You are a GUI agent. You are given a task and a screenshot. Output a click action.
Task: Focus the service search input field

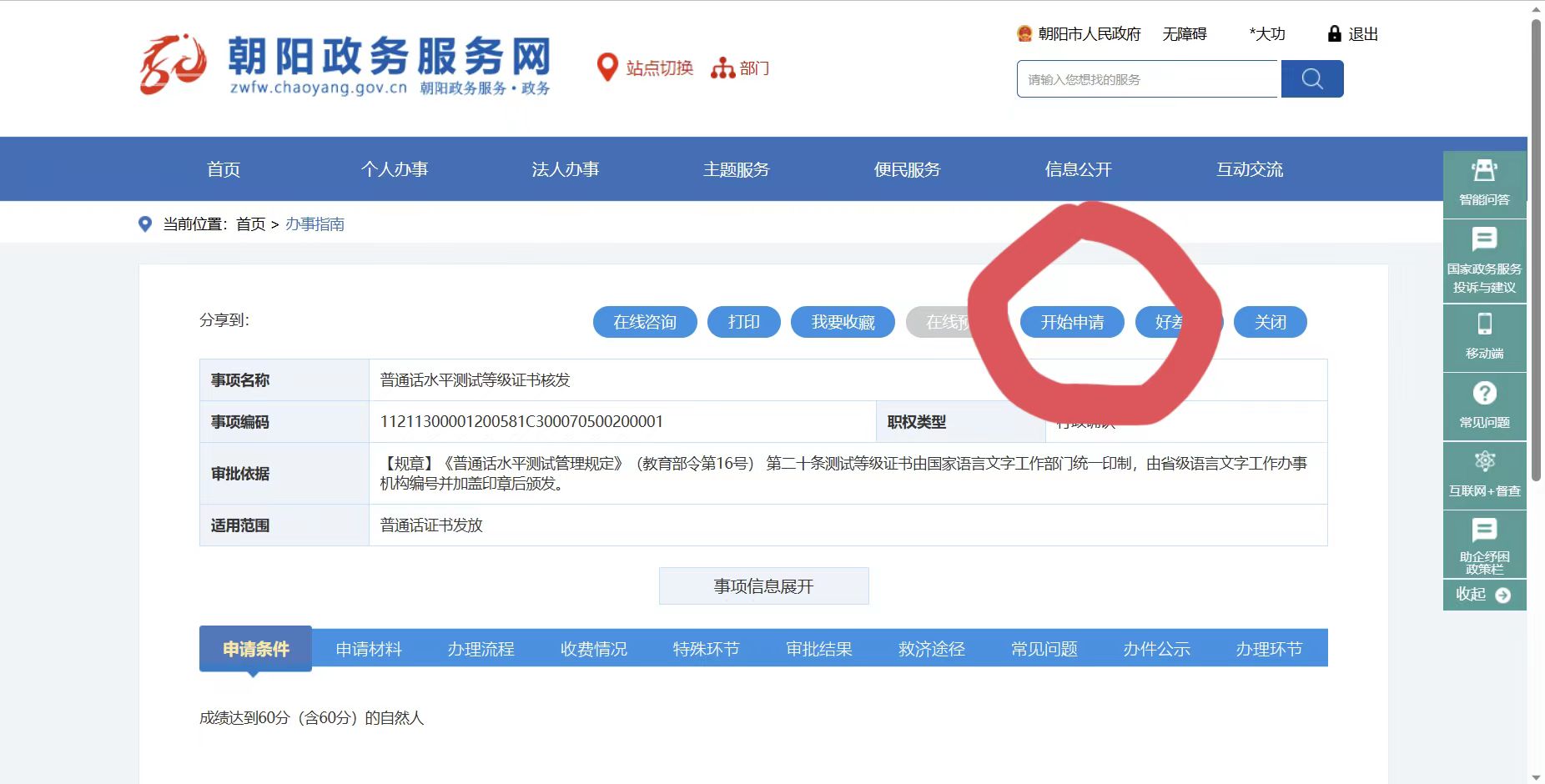point(1147,79)
